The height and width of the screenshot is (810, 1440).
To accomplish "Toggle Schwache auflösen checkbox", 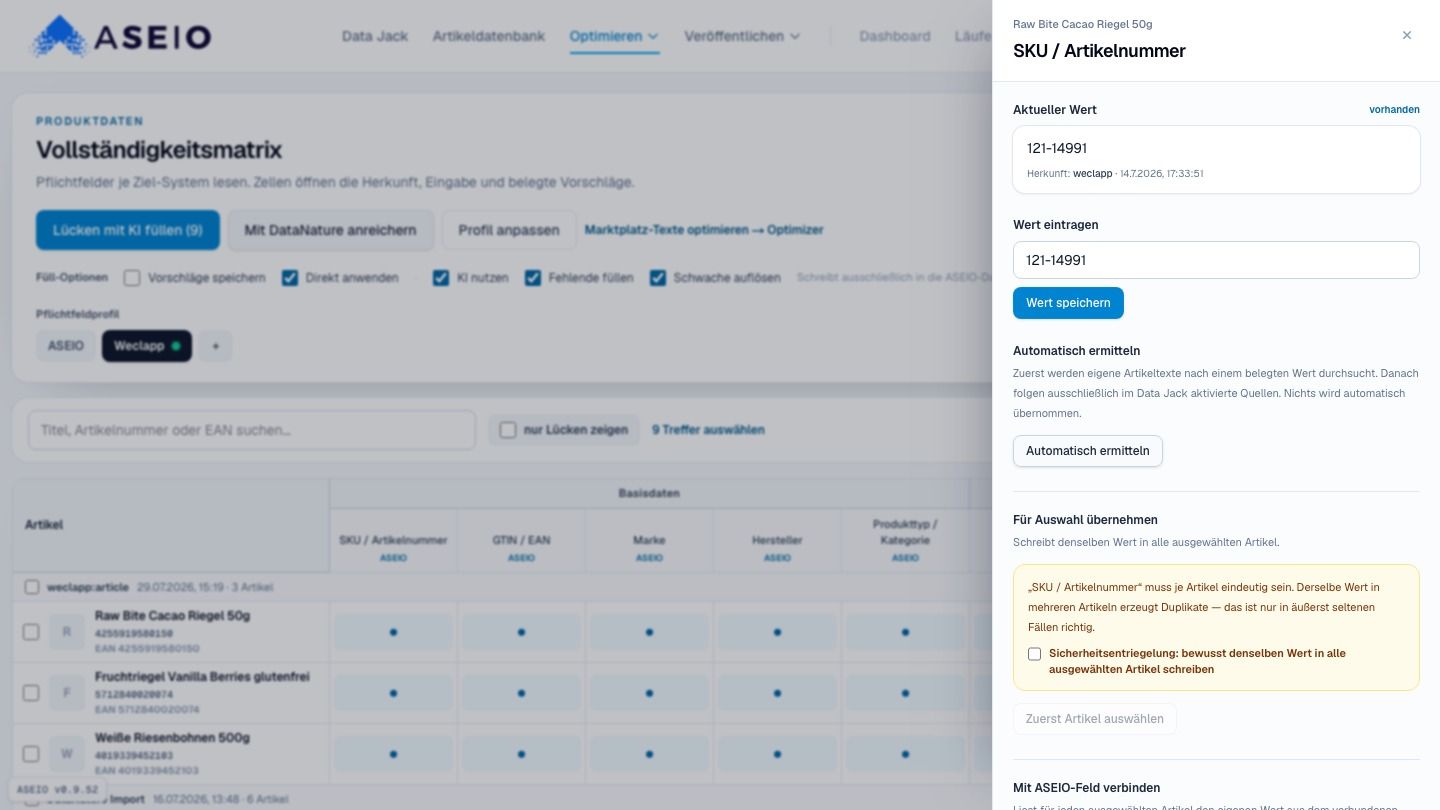I will point(658,278).
